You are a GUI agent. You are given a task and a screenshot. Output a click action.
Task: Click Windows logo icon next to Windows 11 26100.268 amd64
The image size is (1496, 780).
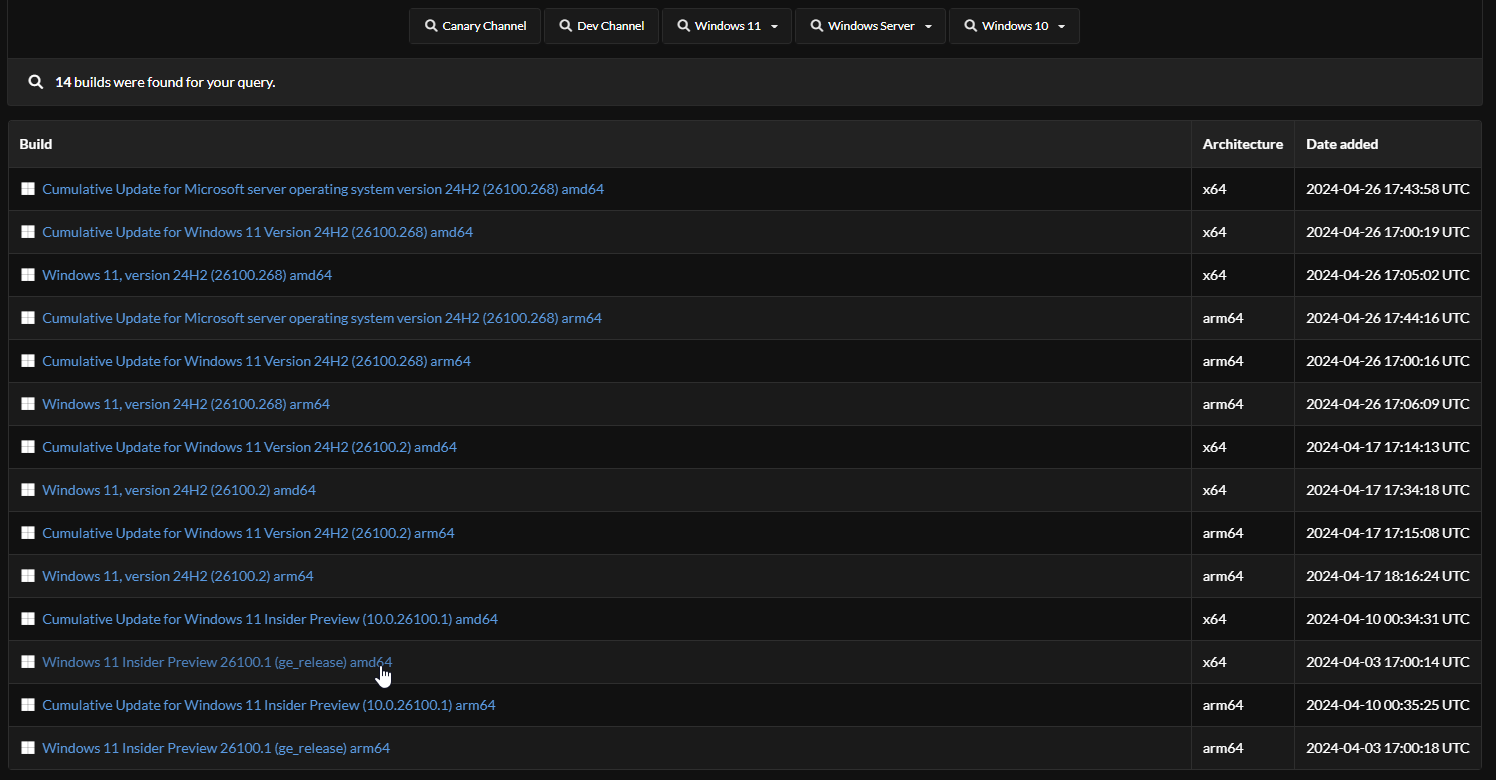(28, 275)
